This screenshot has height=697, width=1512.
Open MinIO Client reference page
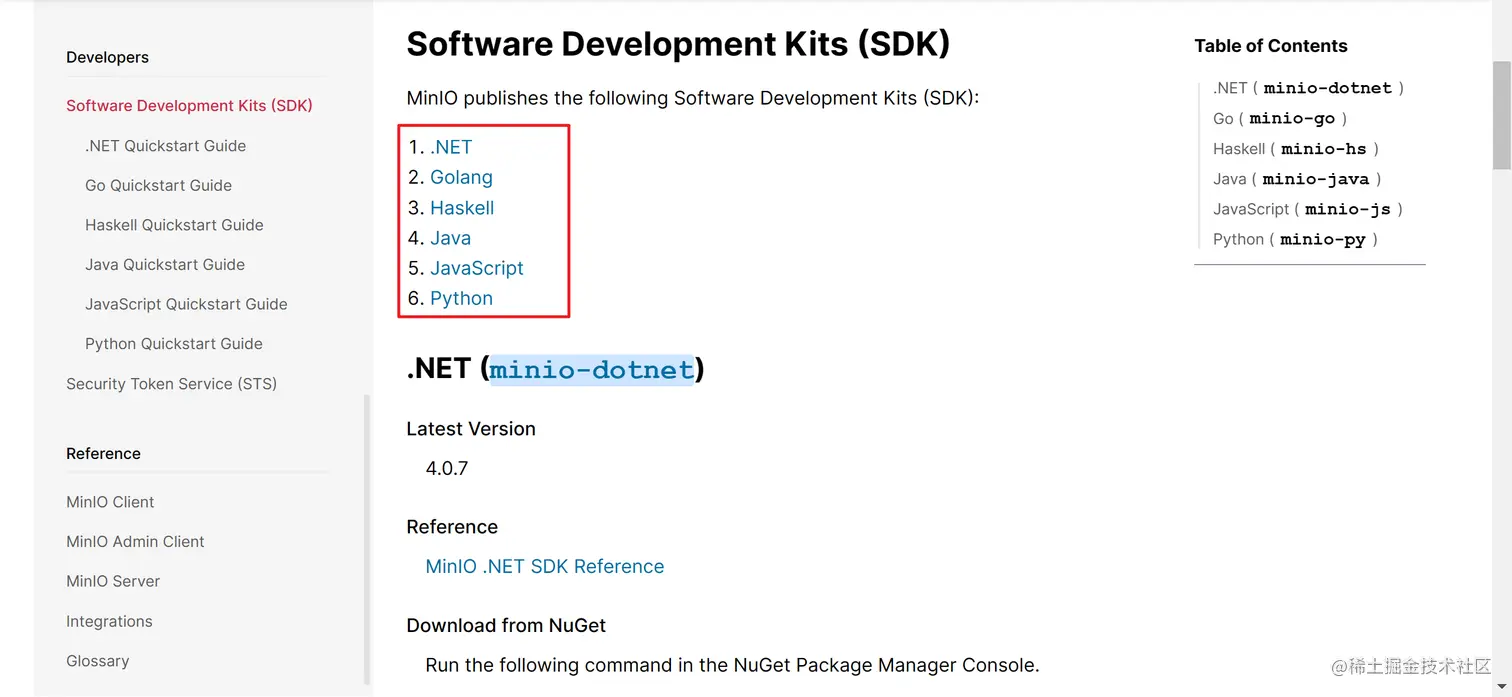point(110,502)
